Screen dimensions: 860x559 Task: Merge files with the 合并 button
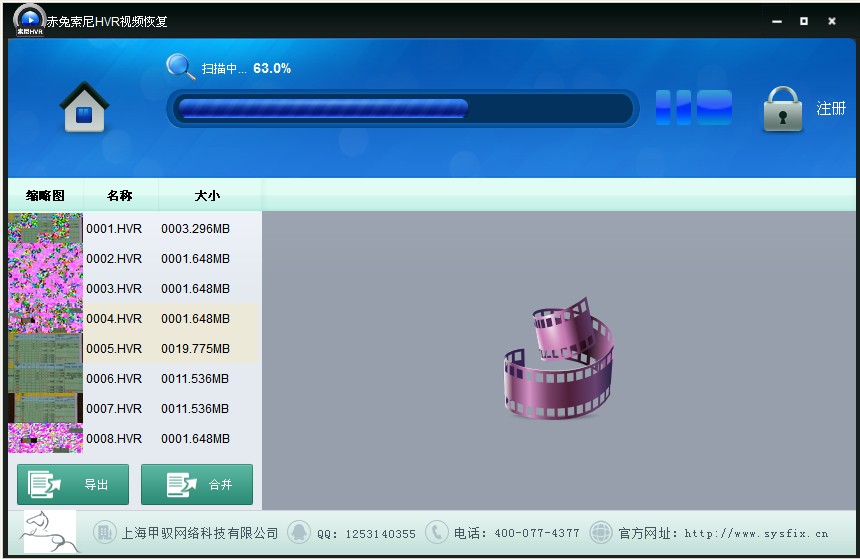[197, 484]
